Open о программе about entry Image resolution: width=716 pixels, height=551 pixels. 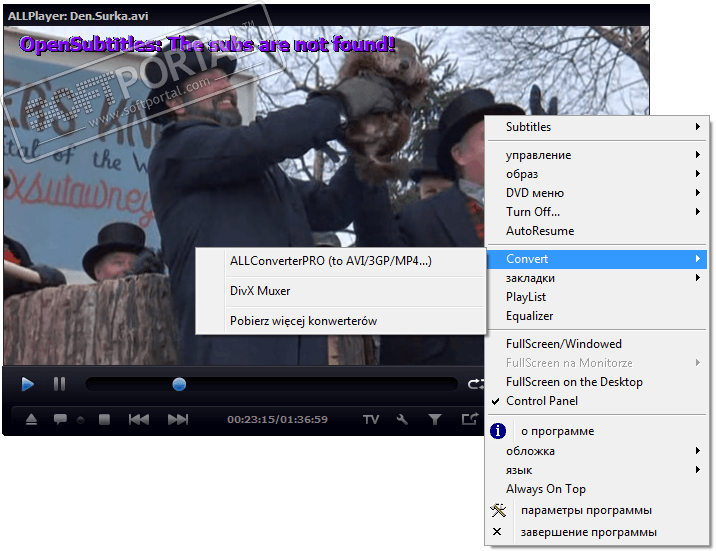tap(597, 431)
